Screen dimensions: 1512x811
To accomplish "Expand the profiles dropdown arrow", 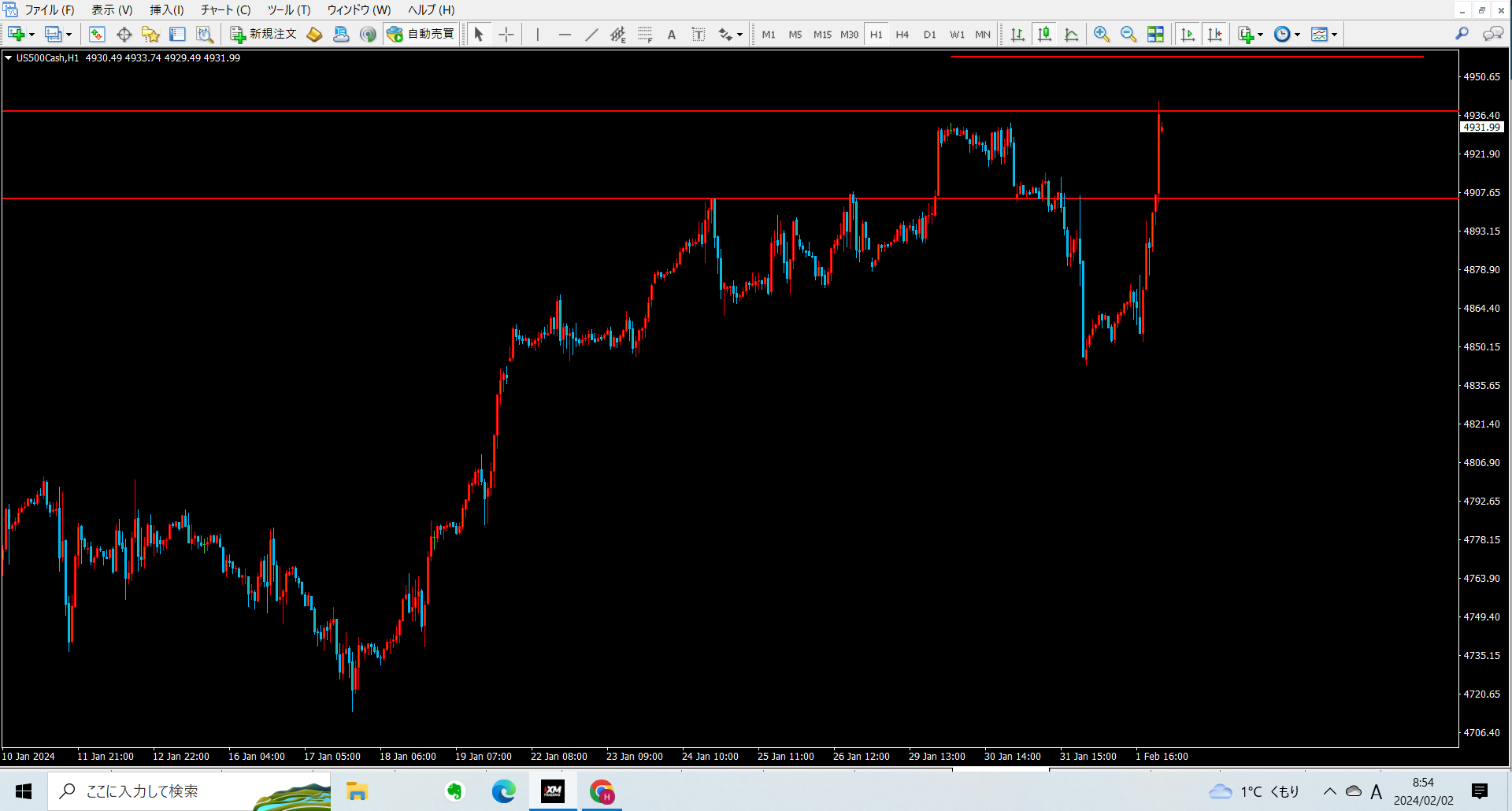I will 69,35.
